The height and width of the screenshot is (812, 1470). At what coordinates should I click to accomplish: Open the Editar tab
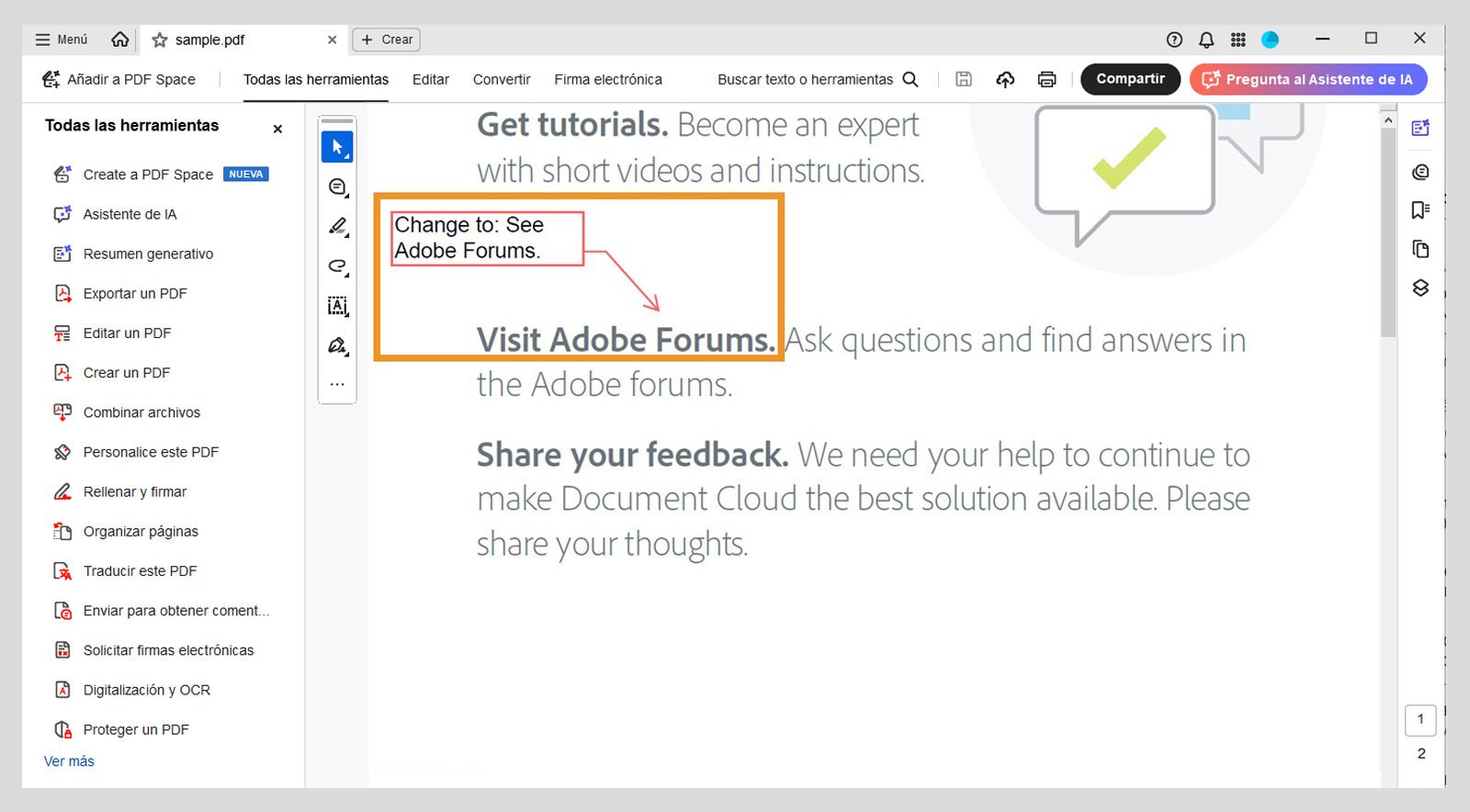[x=430, y=80]
